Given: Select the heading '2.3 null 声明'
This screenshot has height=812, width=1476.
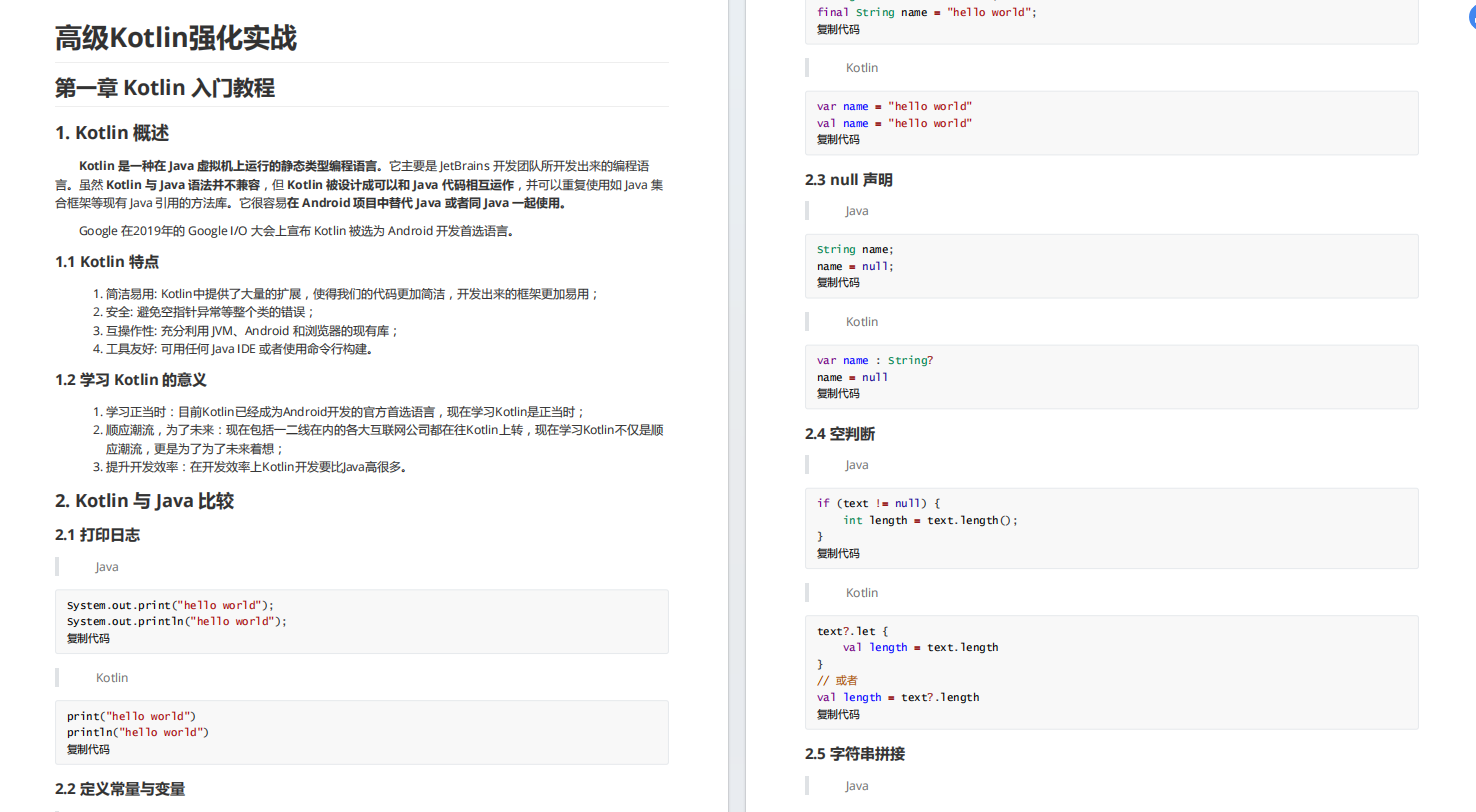Looking at the screenshot, I should tap(849, 180).
